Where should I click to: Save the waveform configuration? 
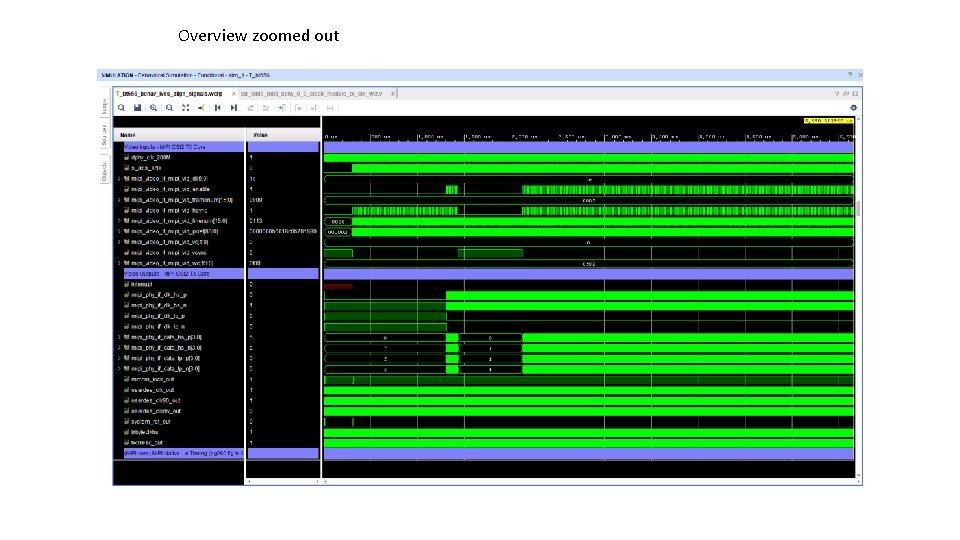coord(137,108)
